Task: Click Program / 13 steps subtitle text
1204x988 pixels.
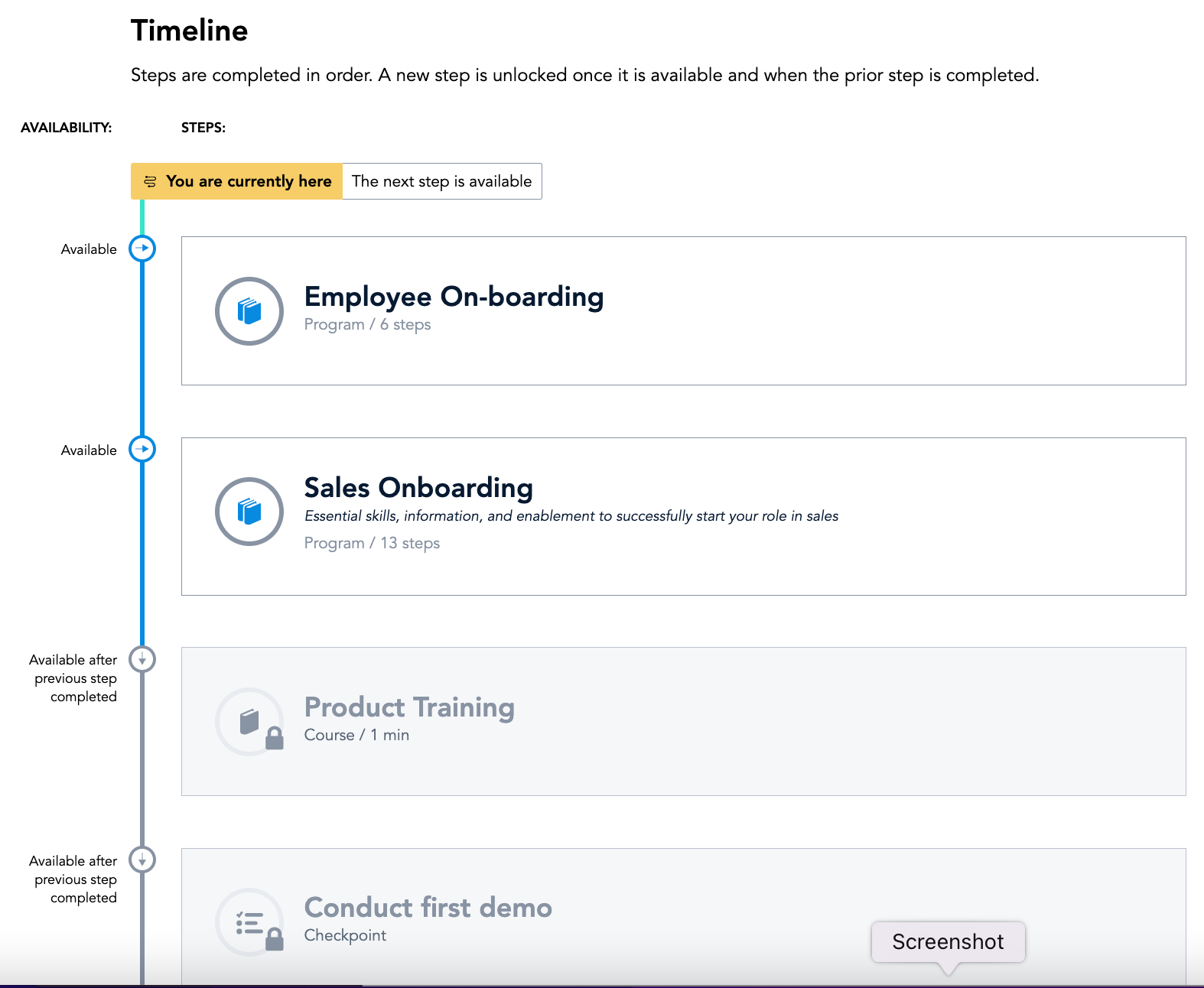Action: [372, 543]
